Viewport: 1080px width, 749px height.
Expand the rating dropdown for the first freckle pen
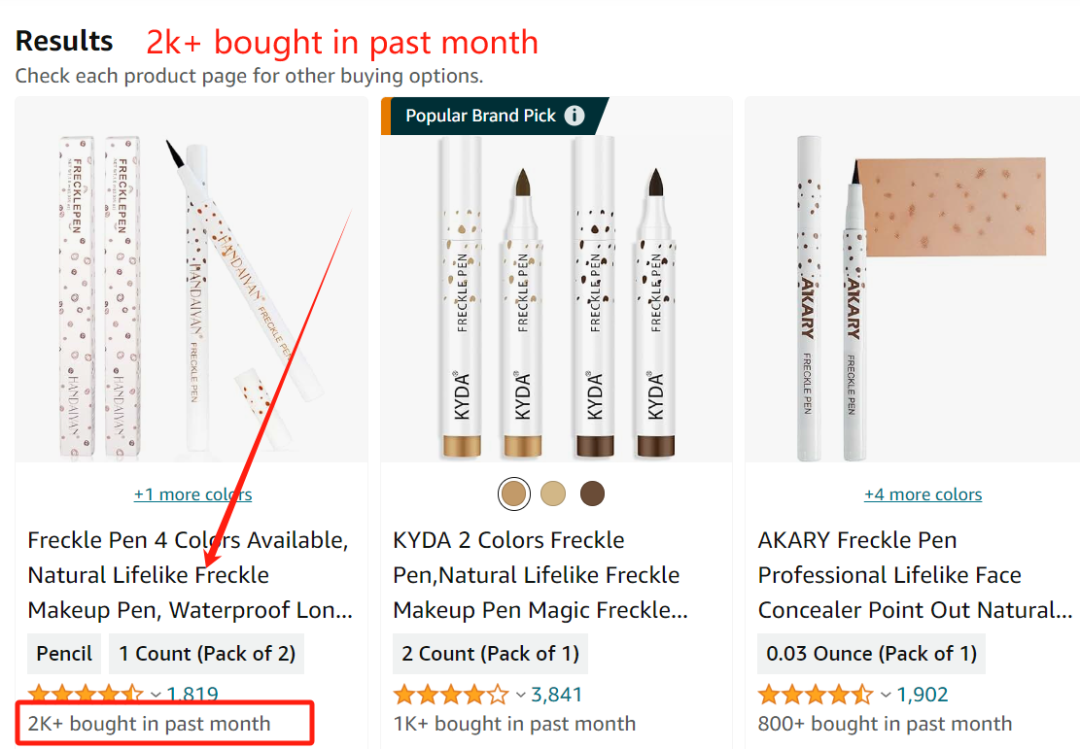156,694
